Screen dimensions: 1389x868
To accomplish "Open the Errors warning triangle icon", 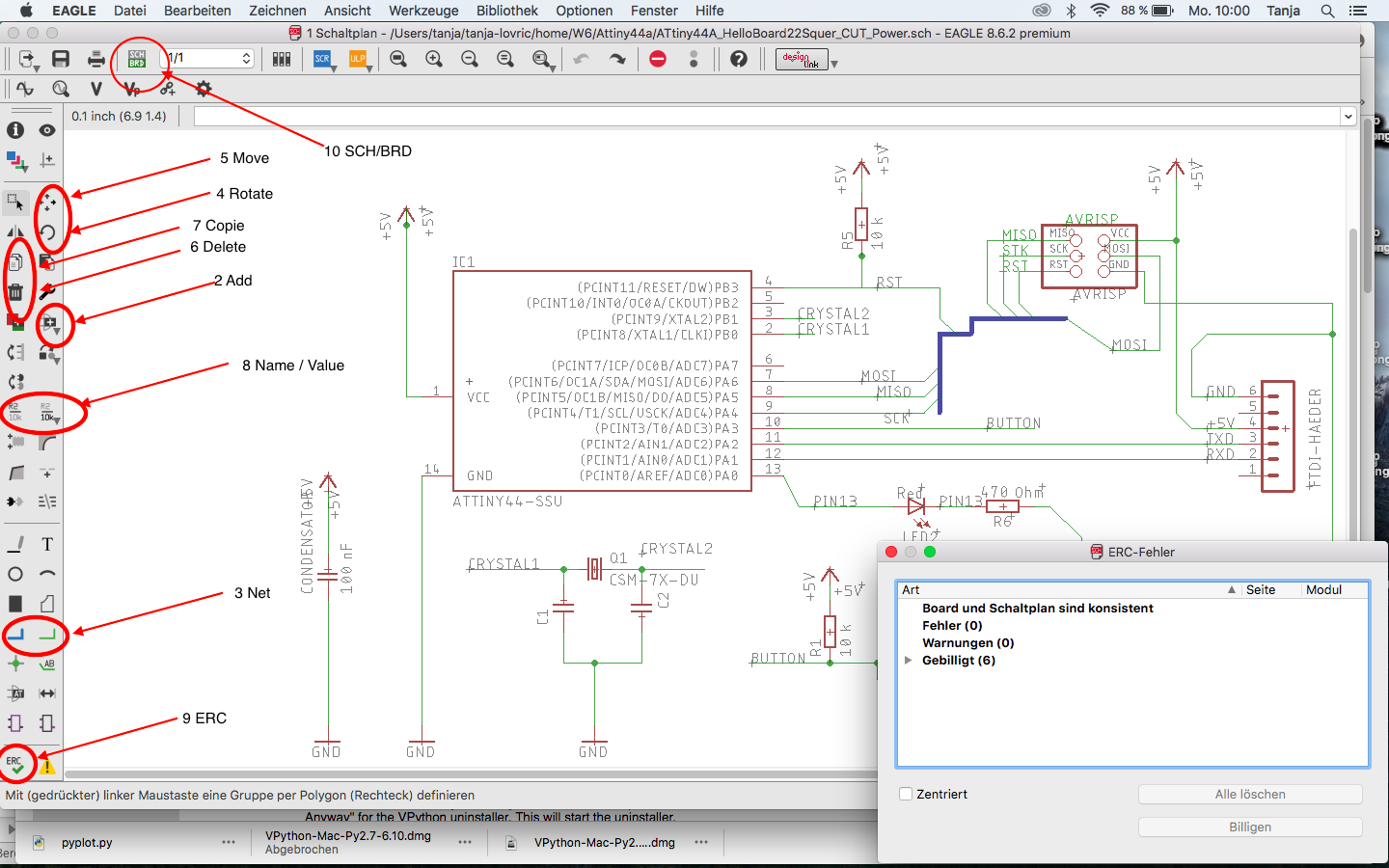I will (x=47, y=767).
